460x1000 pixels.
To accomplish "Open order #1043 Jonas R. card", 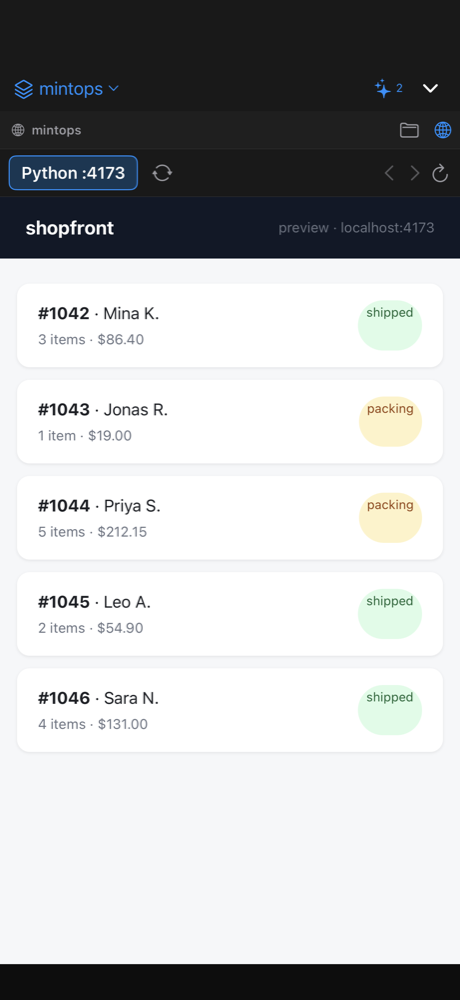I will (x=230, y=422).
